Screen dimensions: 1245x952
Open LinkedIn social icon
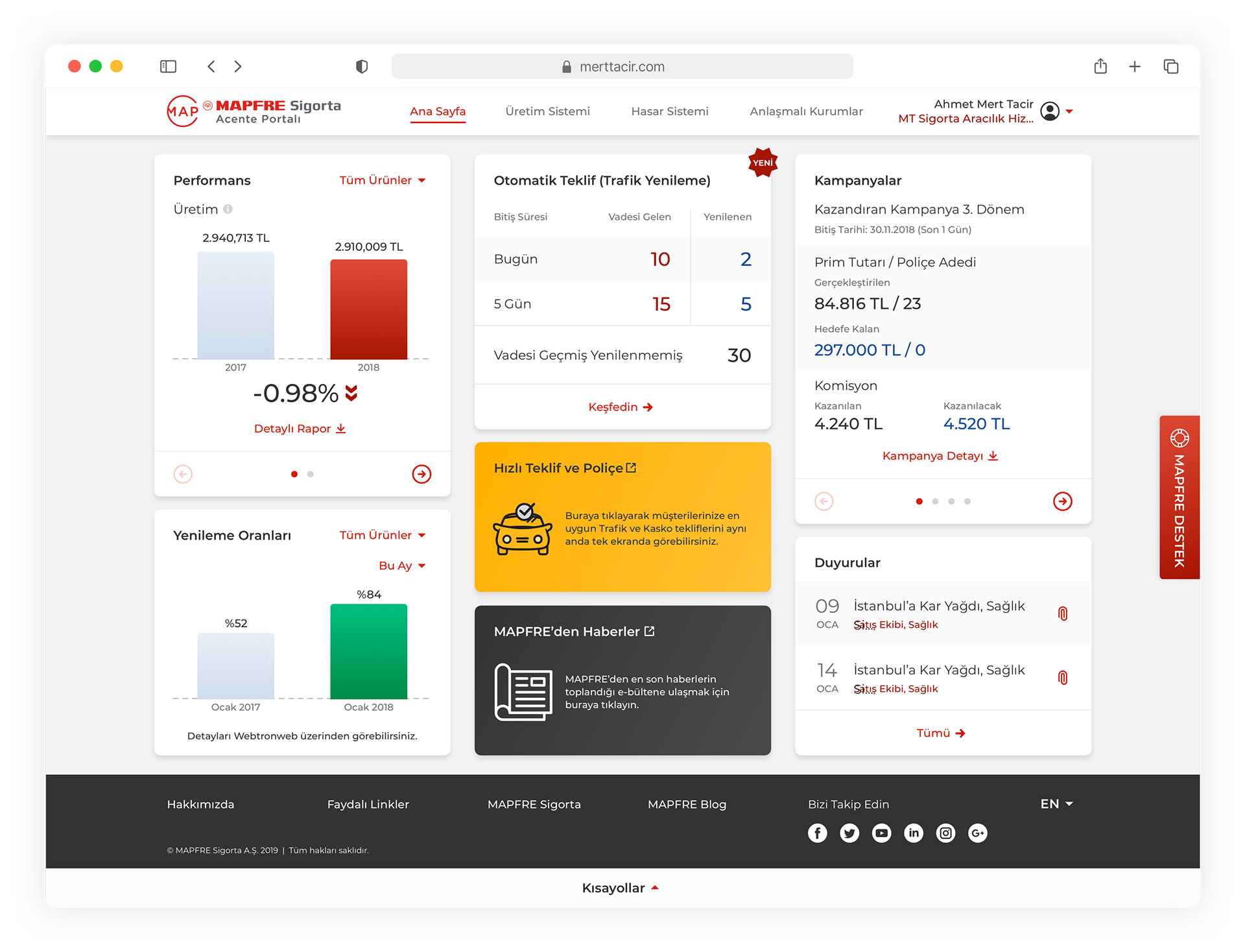click(914, 833)
